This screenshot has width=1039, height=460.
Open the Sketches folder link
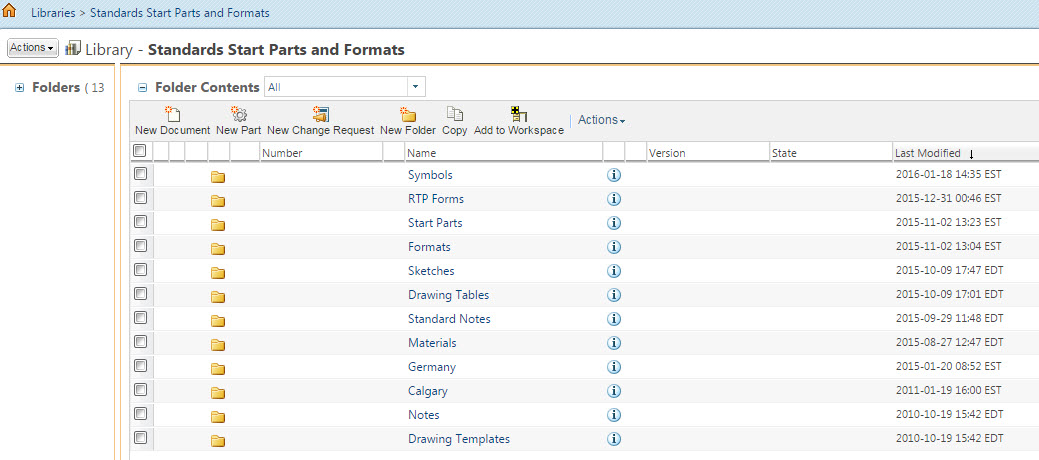(x=431, y=270)
